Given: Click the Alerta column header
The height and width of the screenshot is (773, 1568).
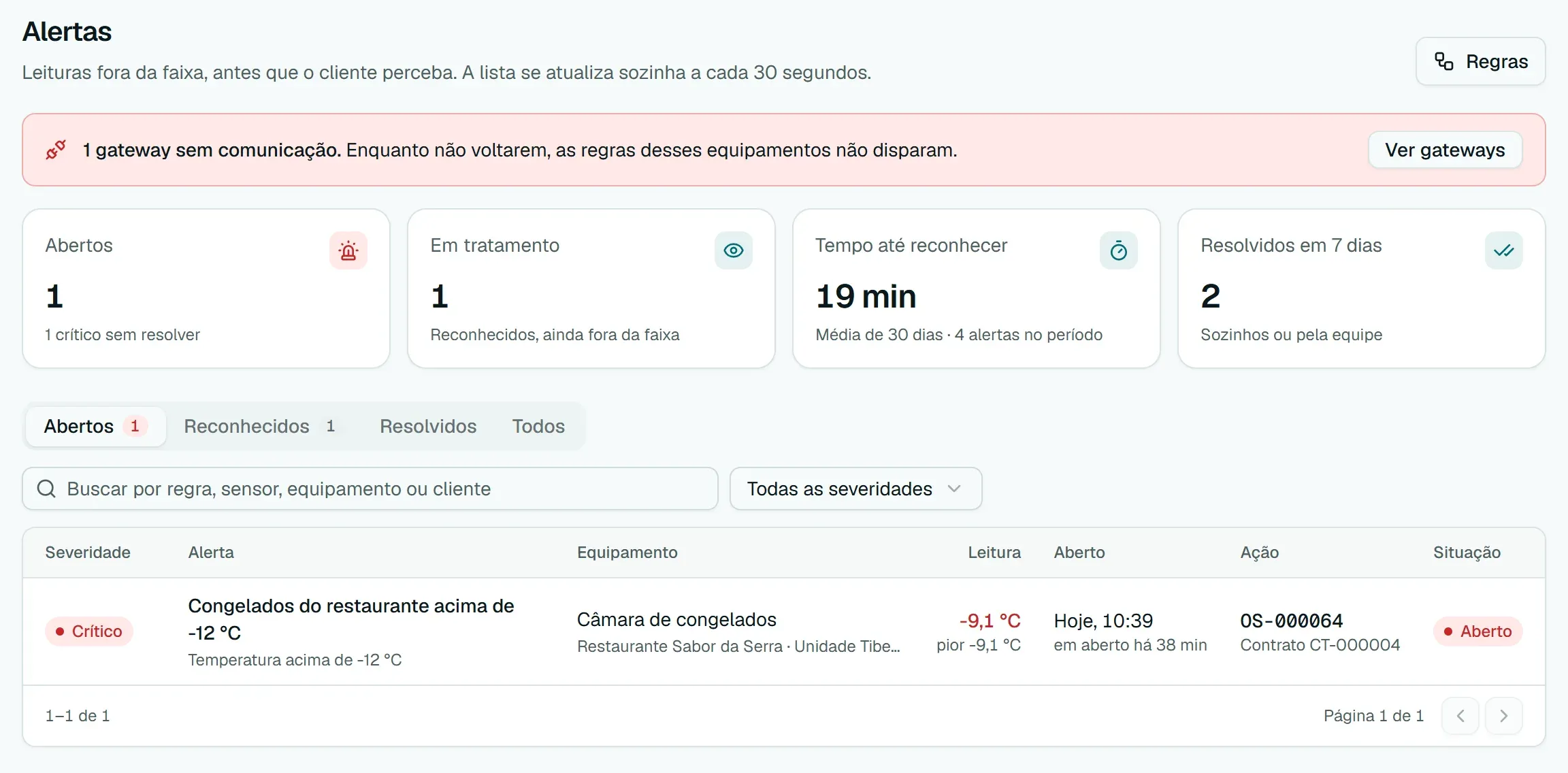Looking at the screenshot, I should (211, 553).
